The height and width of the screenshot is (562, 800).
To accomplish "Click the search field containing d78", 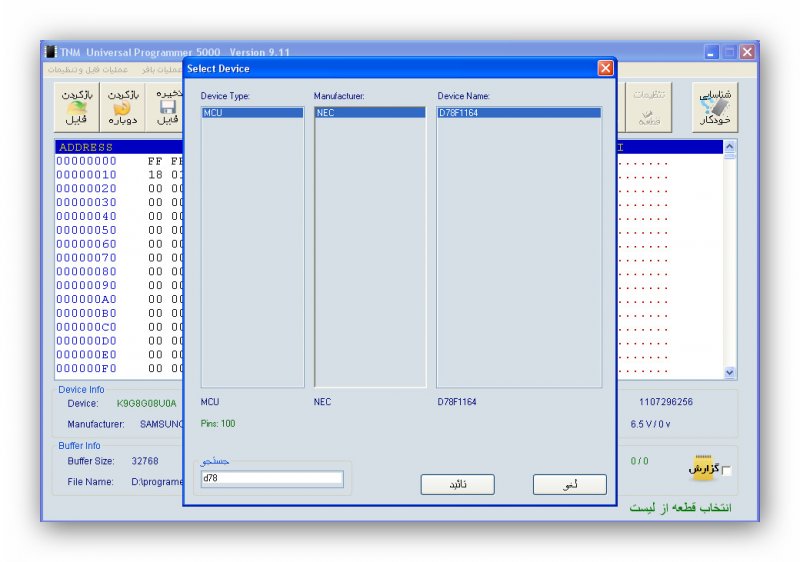I will coord(272,478).
